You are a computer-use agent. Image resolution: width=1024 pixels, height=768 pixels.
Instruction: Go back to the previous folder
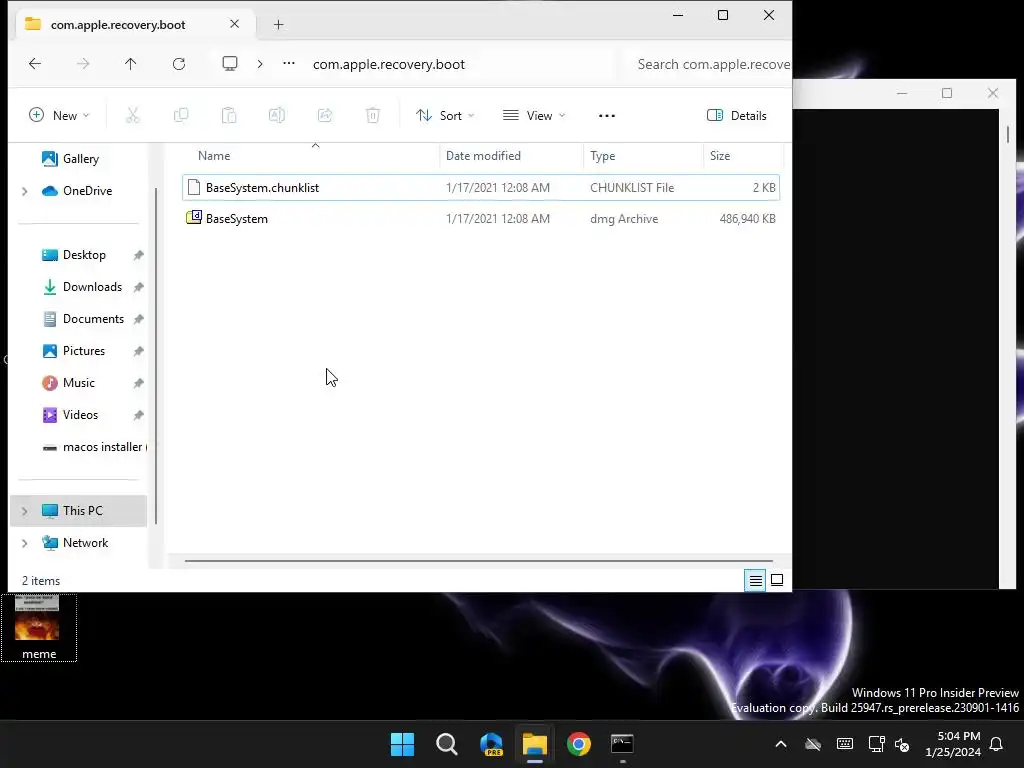(x=35, y=63)
